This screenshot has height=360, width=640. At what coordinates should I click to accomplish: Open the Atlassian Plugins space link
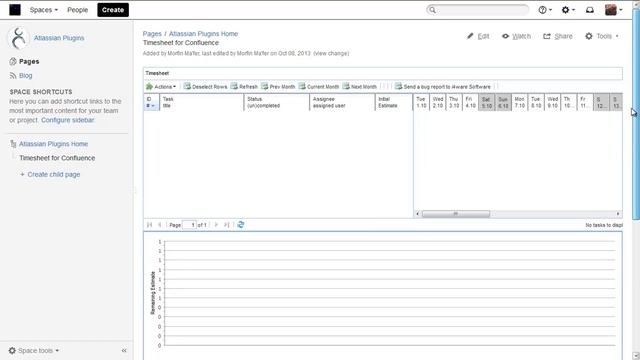click(59, 38)
